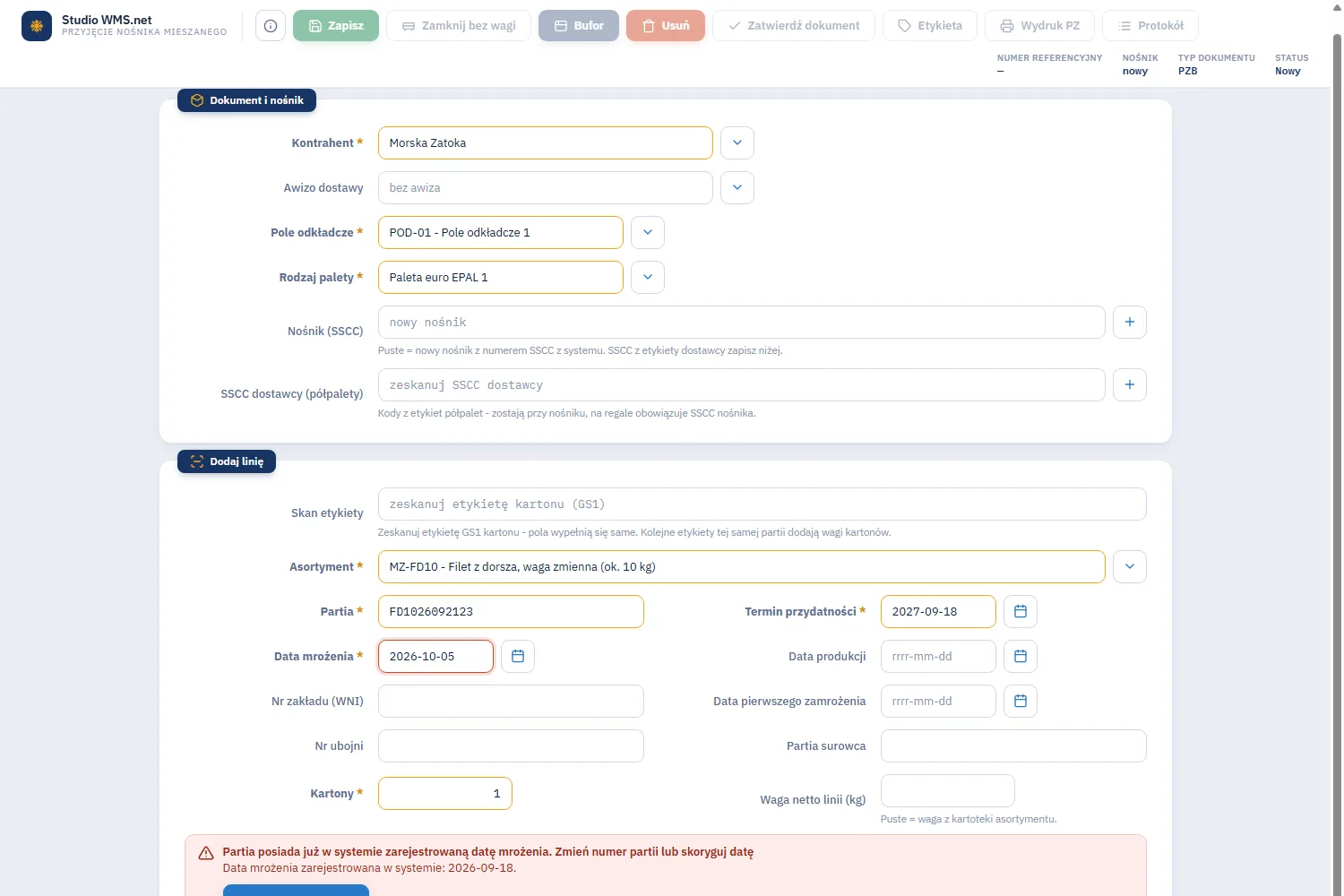1344x896 pixels.
Task: Click the Dokument i nośnik section header
Action: coord(246,100)
